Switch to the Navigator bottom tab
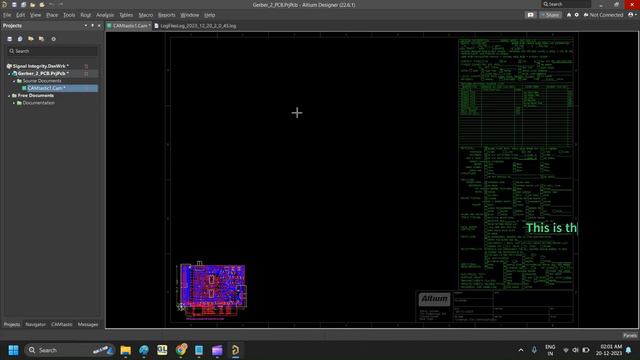The width and height of the screenshot is (640, 360). pyautogui.click(x=36, y=324)
